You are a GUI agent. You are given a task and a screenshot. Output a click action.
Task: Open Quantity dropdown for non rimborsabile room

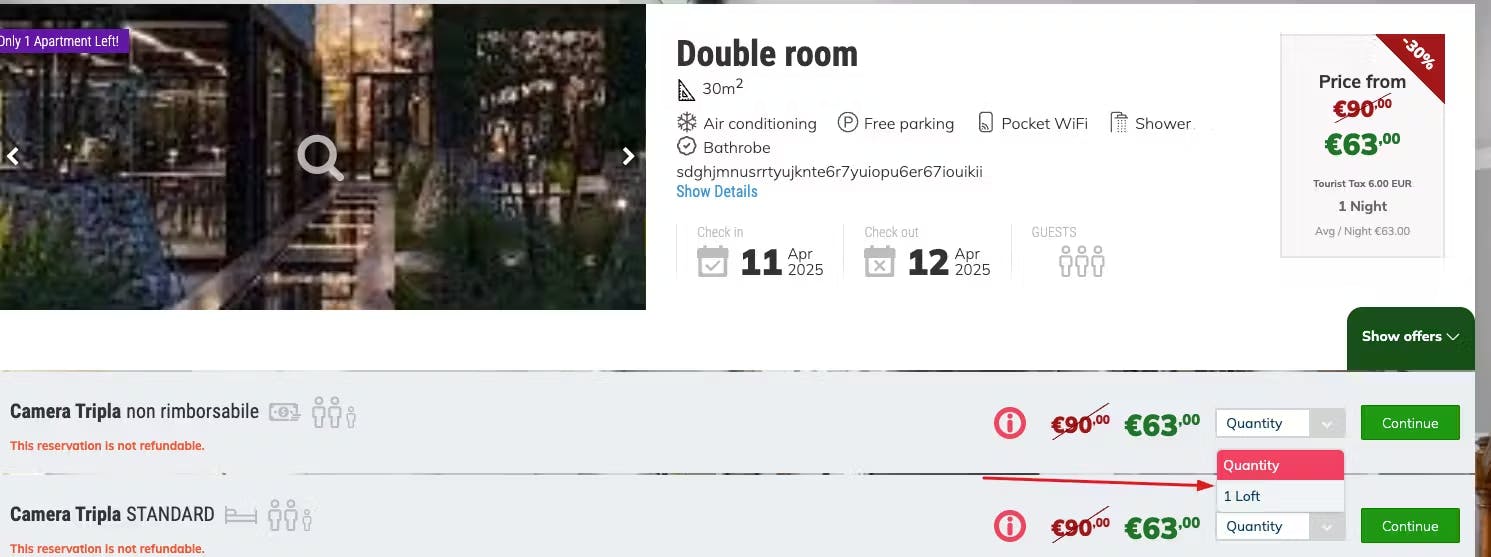[x=1280, y=423]
